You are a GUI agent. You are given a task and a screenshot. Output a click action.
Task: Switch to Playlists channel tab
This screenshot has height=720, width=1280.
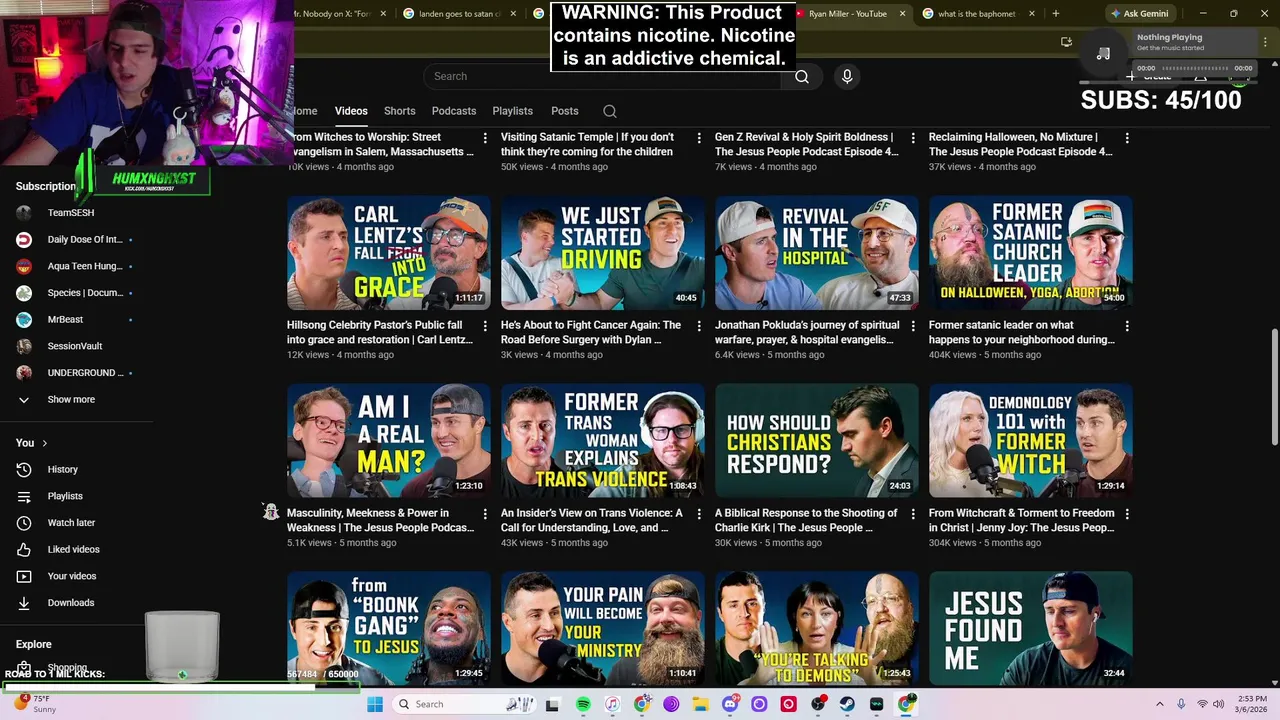point(512,111)
